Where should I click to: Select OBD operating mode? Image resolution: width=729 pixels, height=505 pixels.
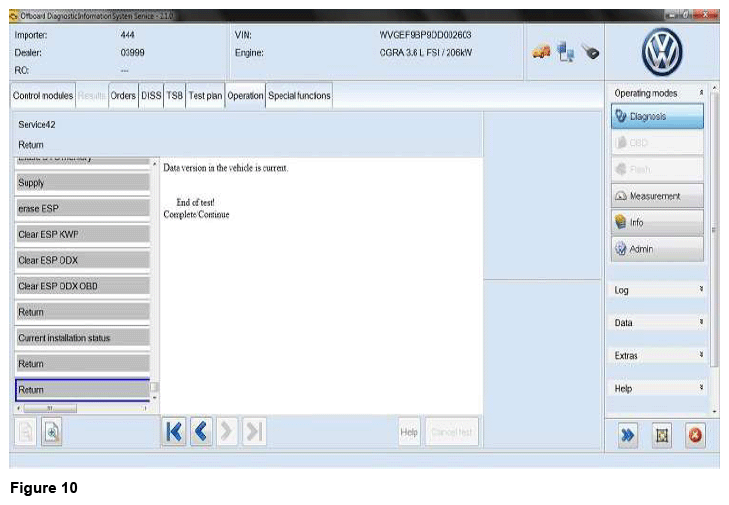(x=657, y=143)
